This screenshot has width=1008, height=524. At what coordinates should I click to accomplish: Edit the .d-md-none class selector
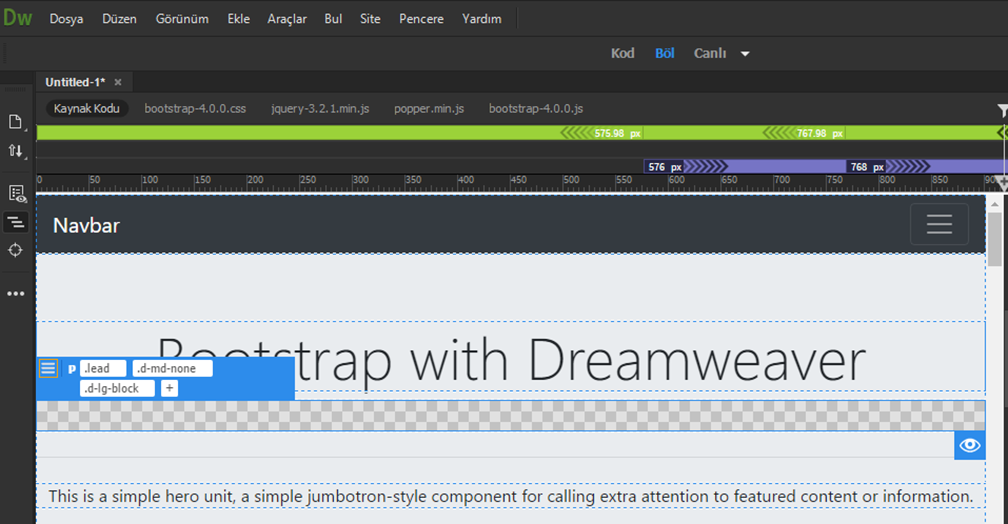tap(172, 368)
